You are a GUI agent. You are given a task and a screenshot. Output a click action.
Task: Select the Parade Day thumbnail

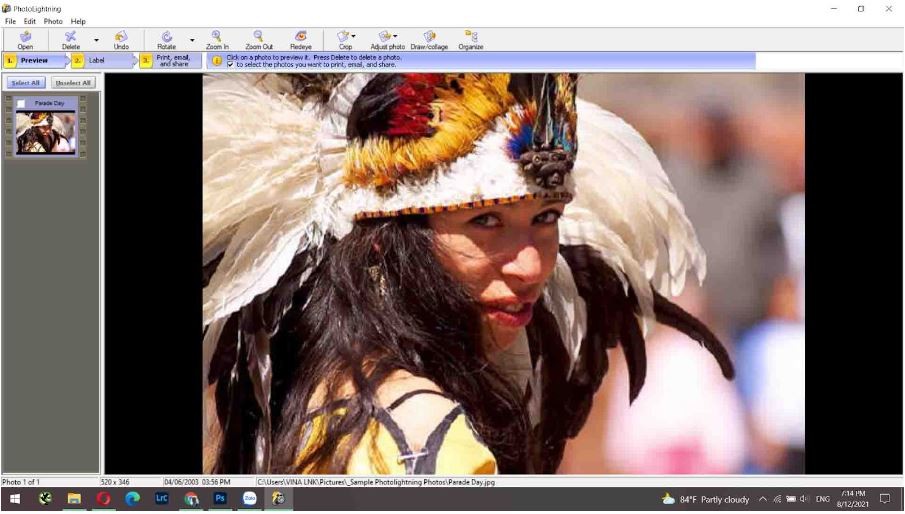click(x=46, y=132)
